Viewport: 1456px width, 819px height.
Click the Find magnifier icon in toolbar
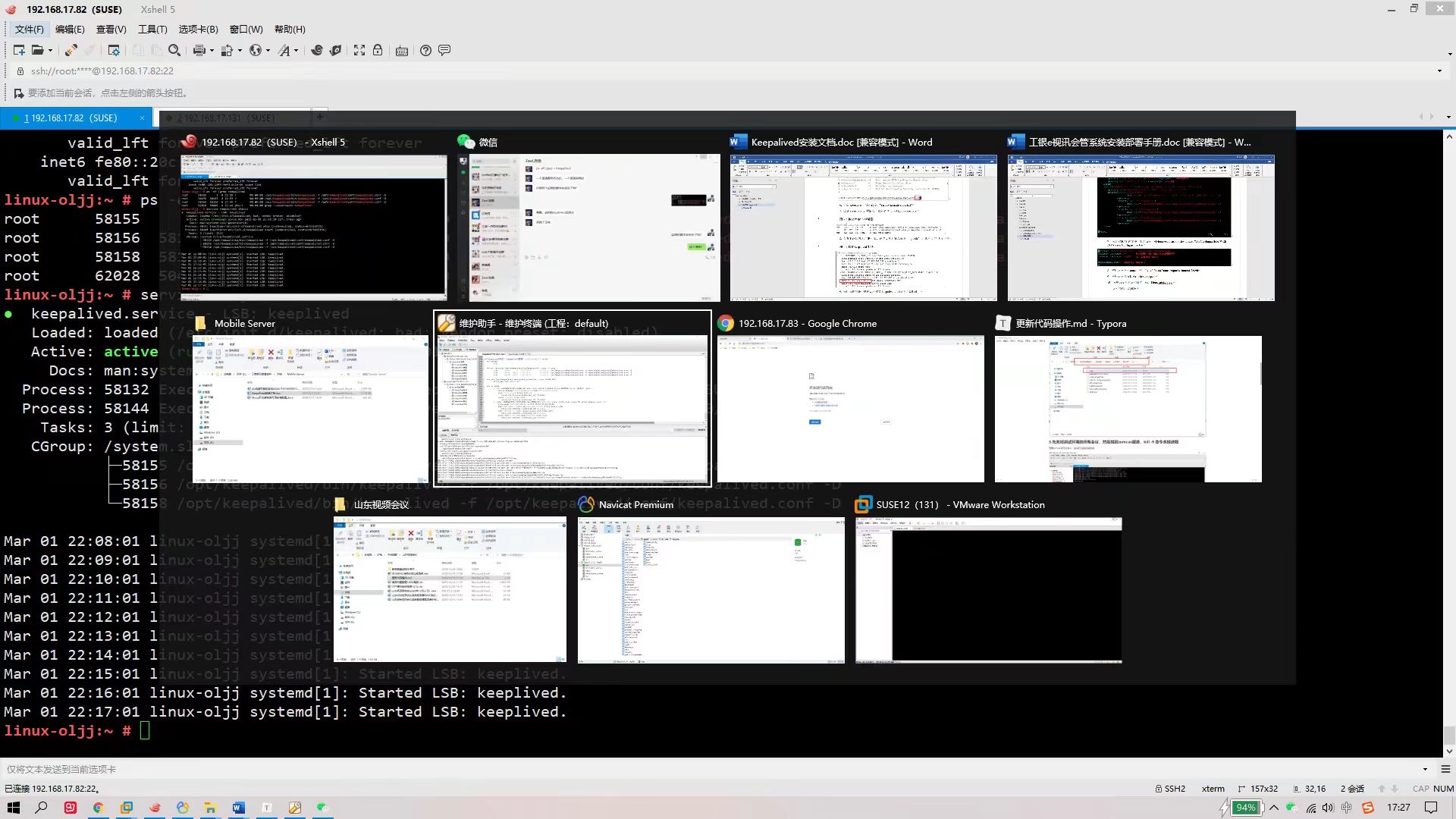tap(174, 50)
